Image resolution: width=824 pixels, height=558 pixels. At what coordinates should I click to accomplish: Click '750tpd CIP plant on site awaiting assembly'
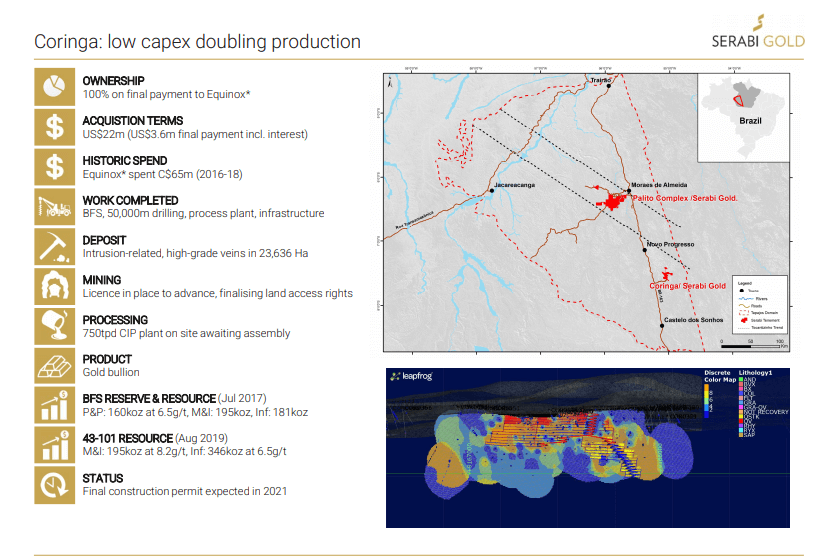coord(187,334)
